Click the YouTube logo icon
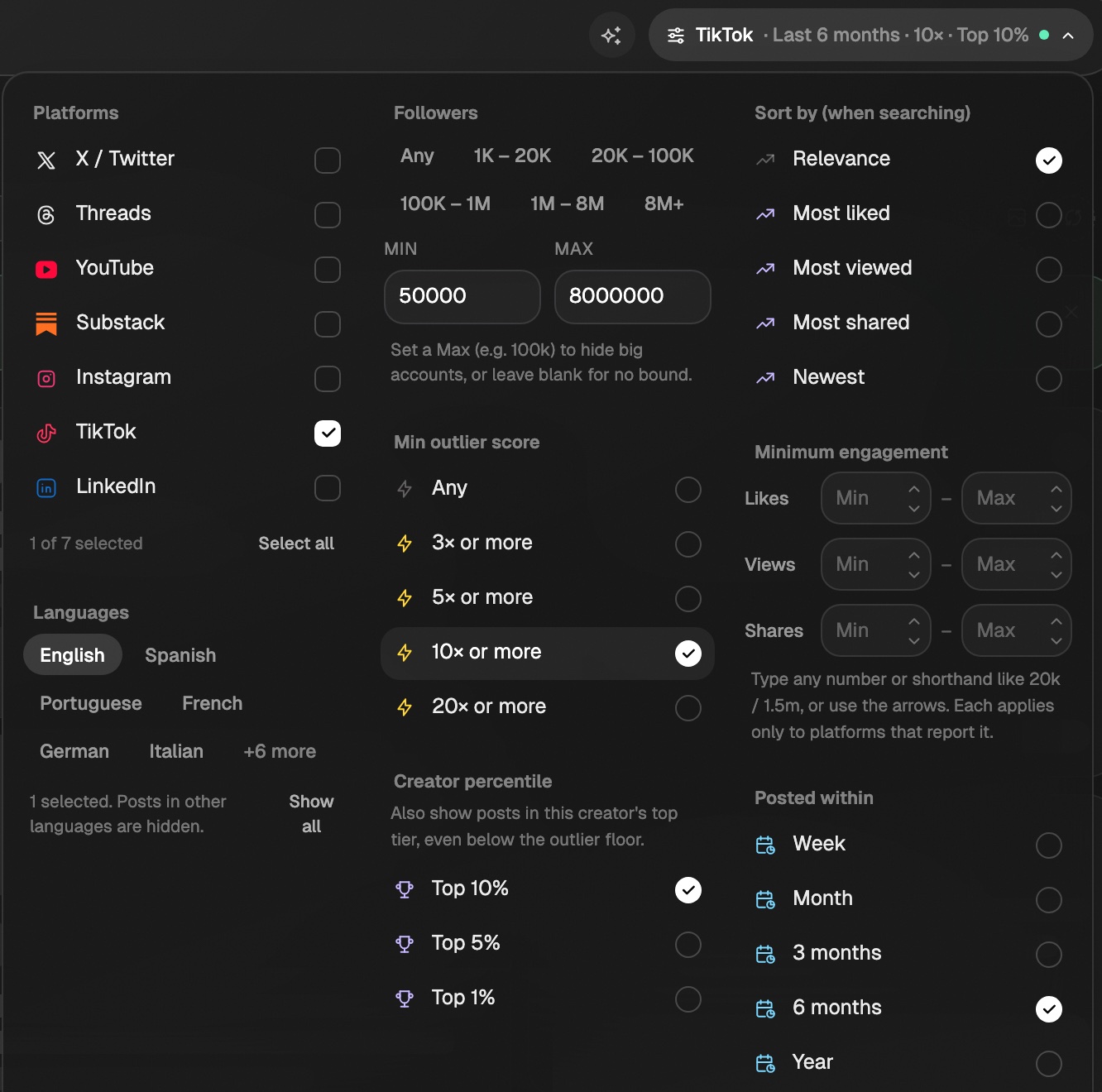1102x1092 pixels. pos(46,270)
